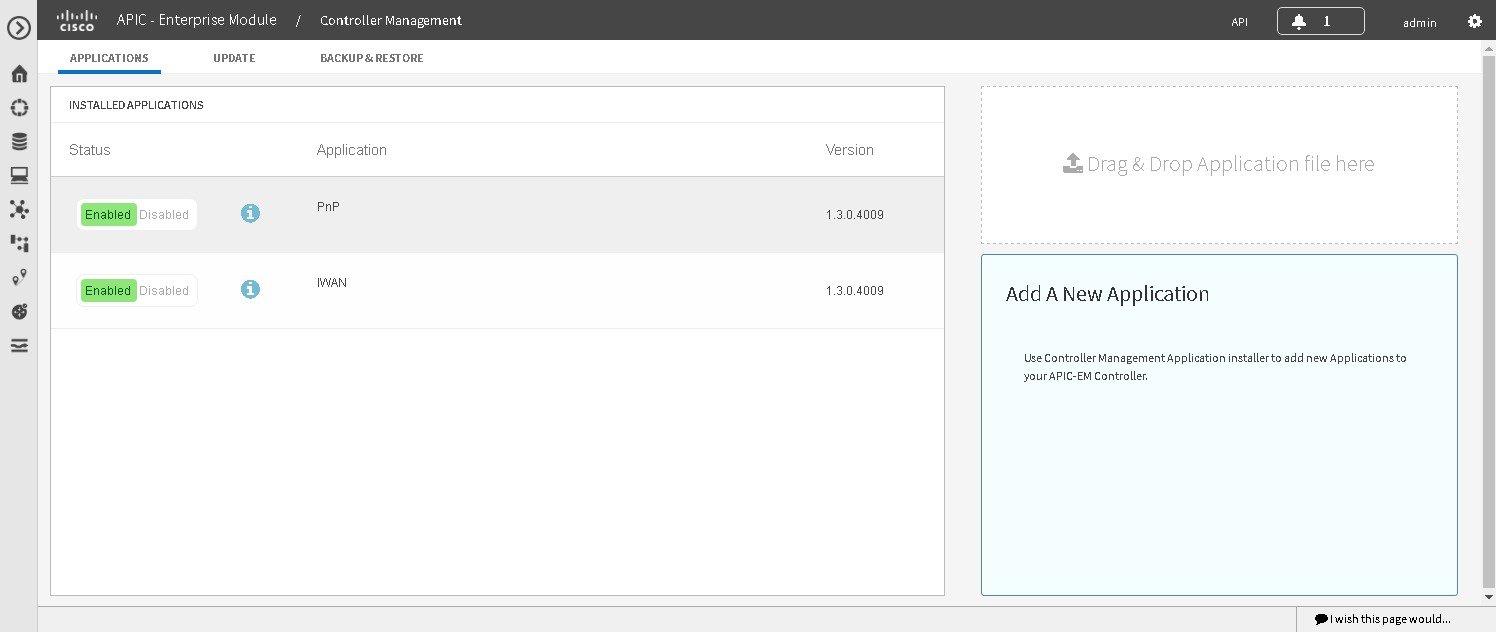Open the Home page from the sidebar

click(x=18, y=74)
